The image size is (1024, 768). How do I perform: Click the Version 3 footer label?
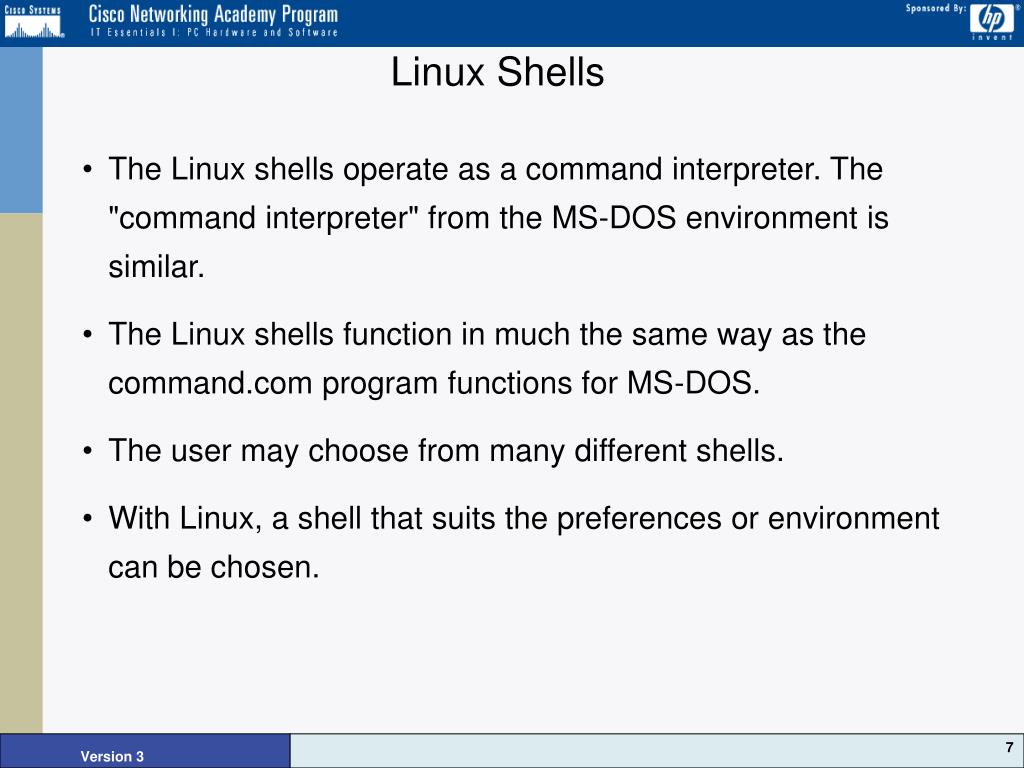click(x=112, y=756)
